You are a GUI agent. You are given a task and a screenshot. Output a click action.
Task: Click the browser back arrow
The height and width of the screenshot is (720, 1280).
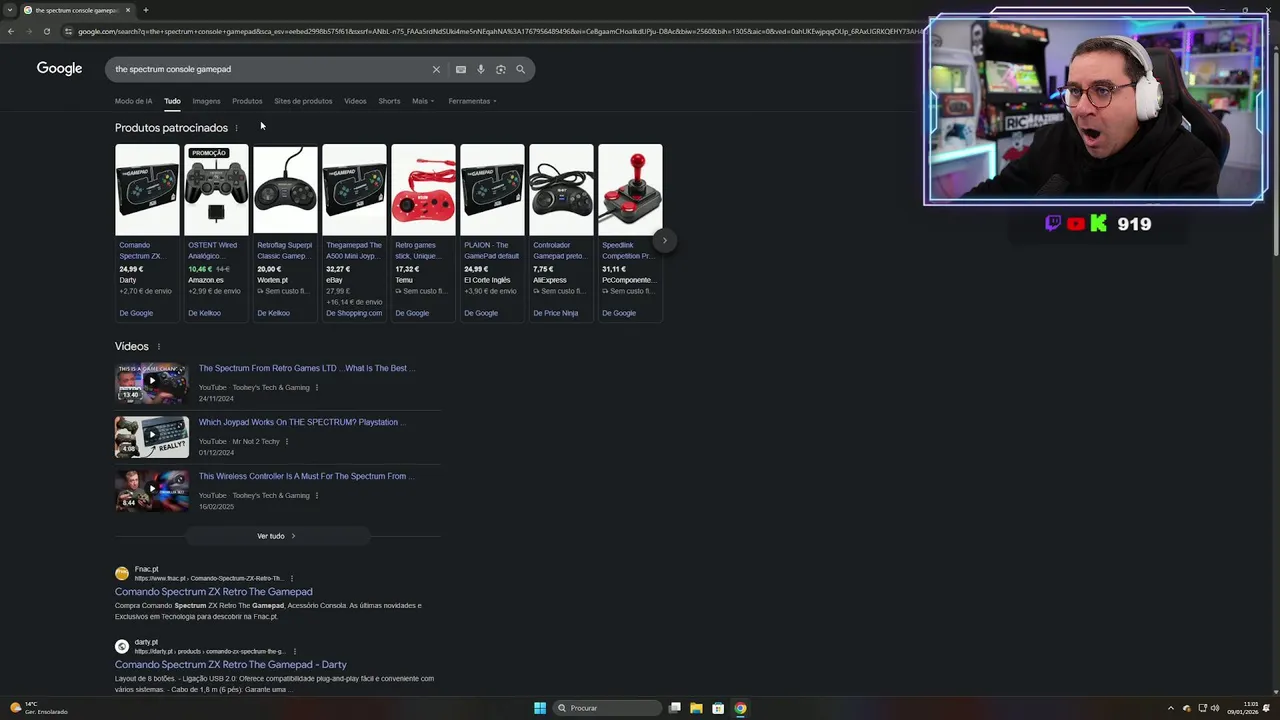tap(10, 31)
